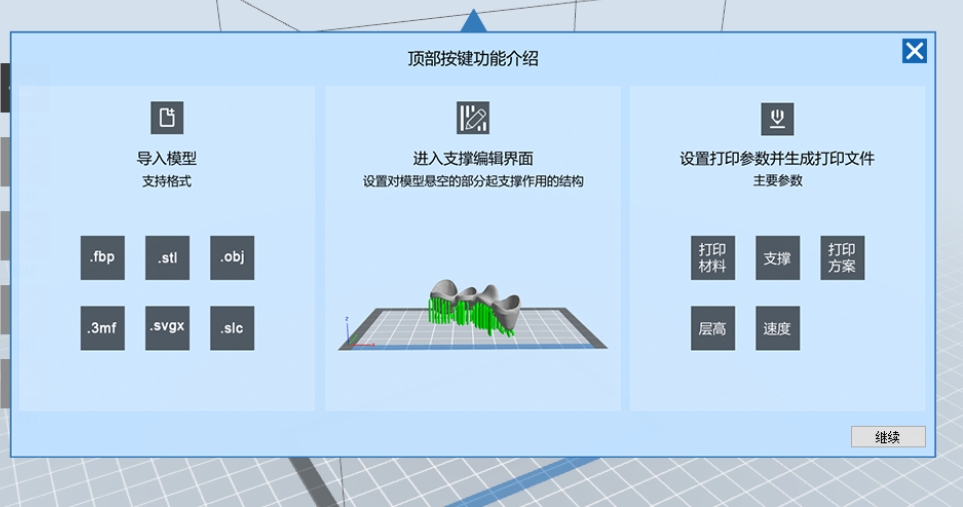Click the 速度 parameter tile
Screen dimensions: 963x507
[x=778, y=328]
